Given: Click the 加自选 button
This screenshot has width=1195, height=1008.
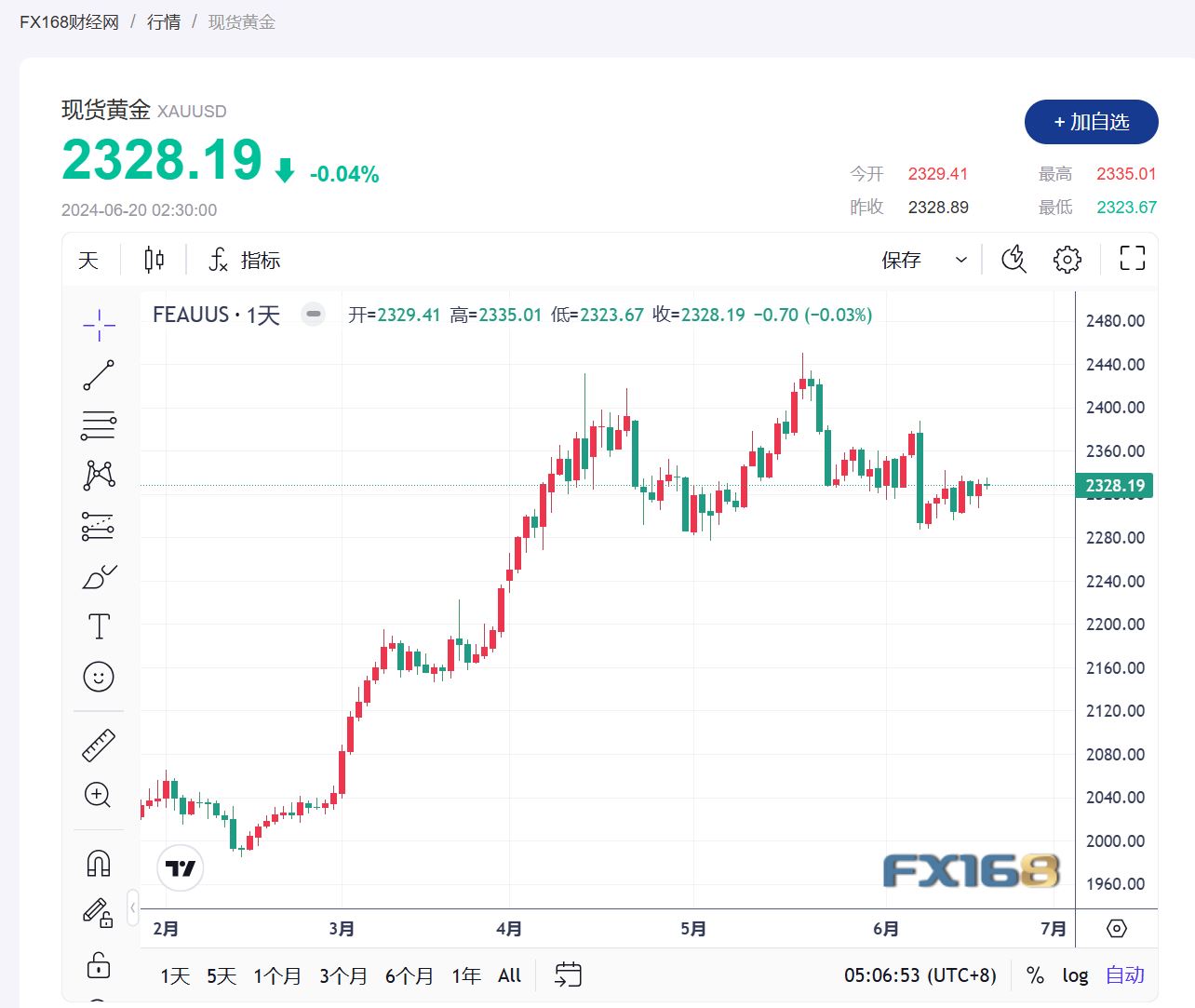Looking at the screenshot, I should 1091,122.
